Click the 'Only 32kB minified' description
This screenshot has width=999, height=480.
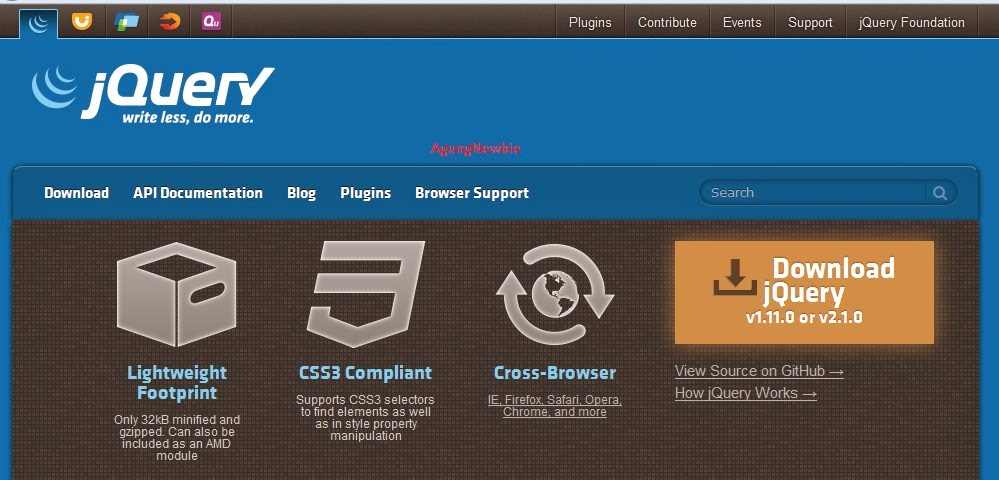coord(176,438)
